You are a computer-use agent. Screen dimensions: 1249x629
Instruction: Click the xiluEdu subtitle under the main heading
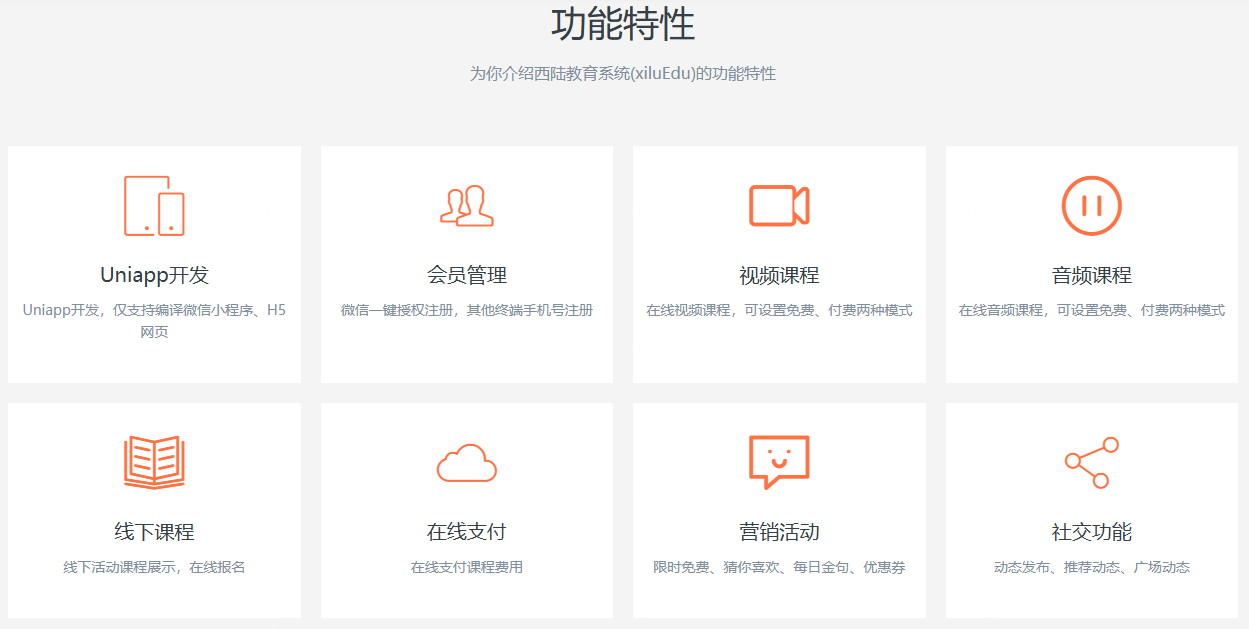coord(623,74)
